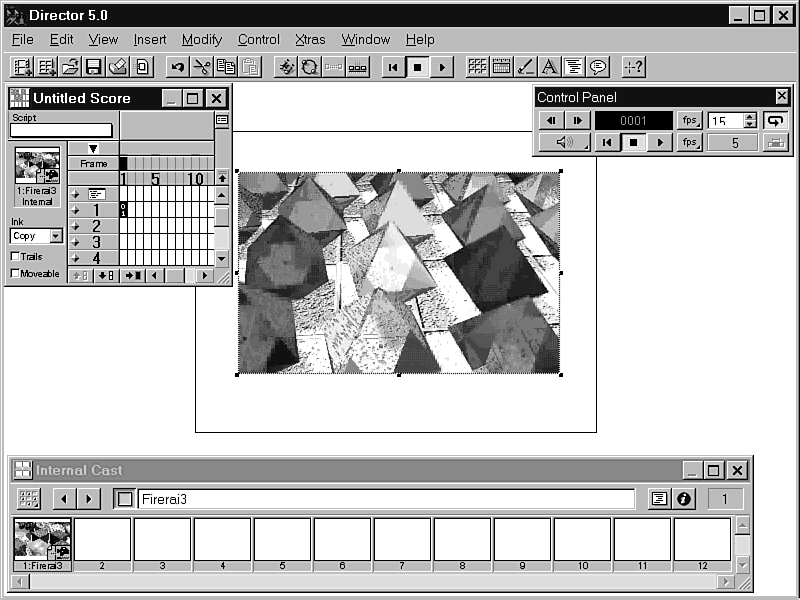Viewport: 800px width, 600px height.
Task: Open the Text window using the 'A' icon
Action: [x=549, y=67]
